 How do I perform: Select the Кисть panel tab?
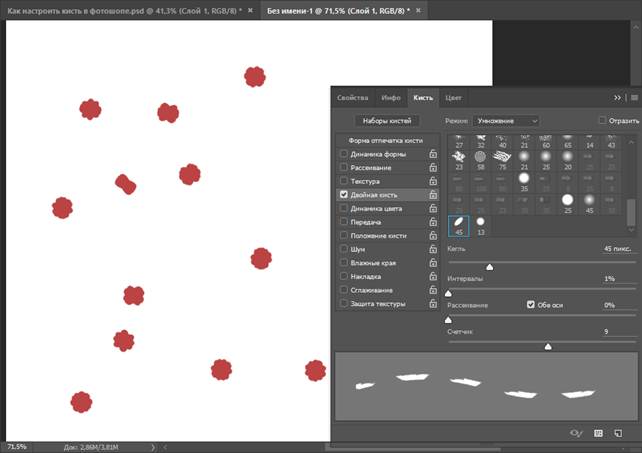(x=423, y=98)
